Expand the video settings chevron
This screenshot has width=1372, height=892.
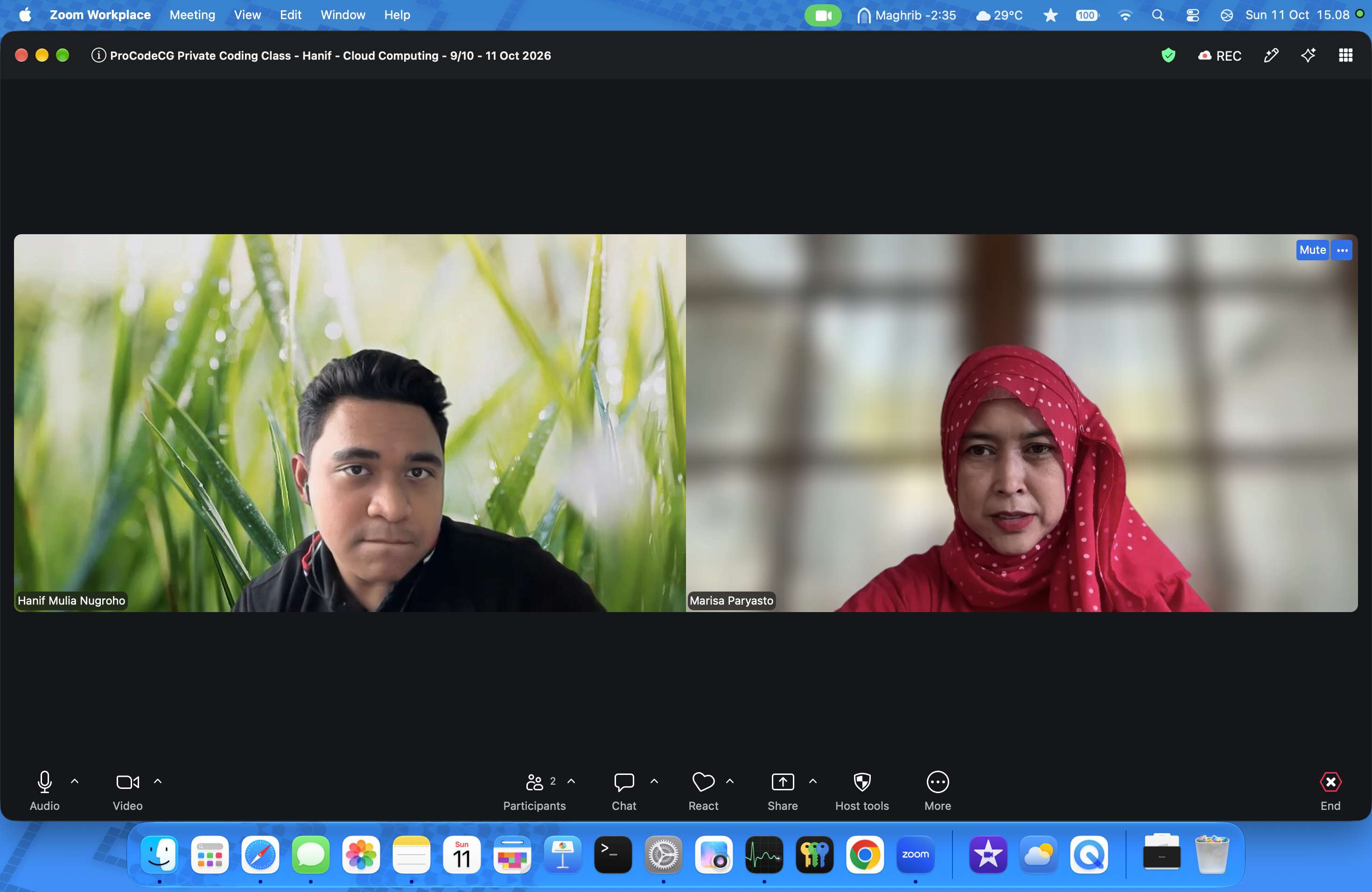[157, 781]
